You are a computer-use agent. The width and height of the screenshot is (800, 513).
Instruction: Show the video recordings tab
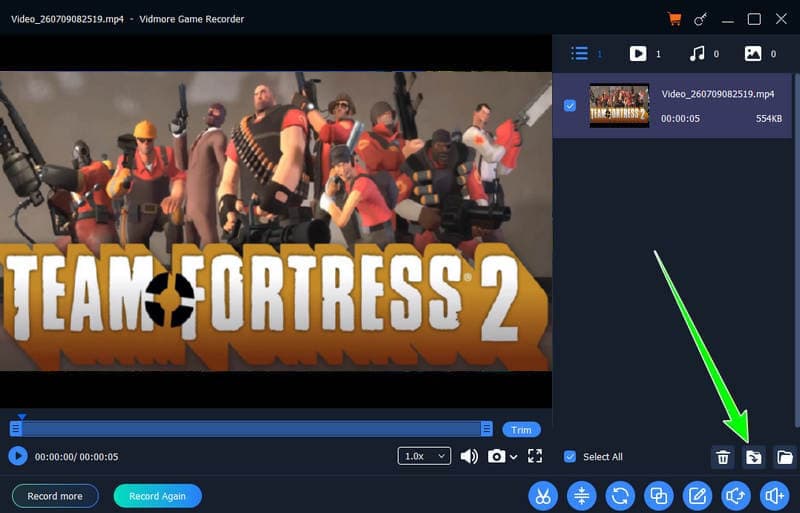pyautogui.click(x=638, y=54)
